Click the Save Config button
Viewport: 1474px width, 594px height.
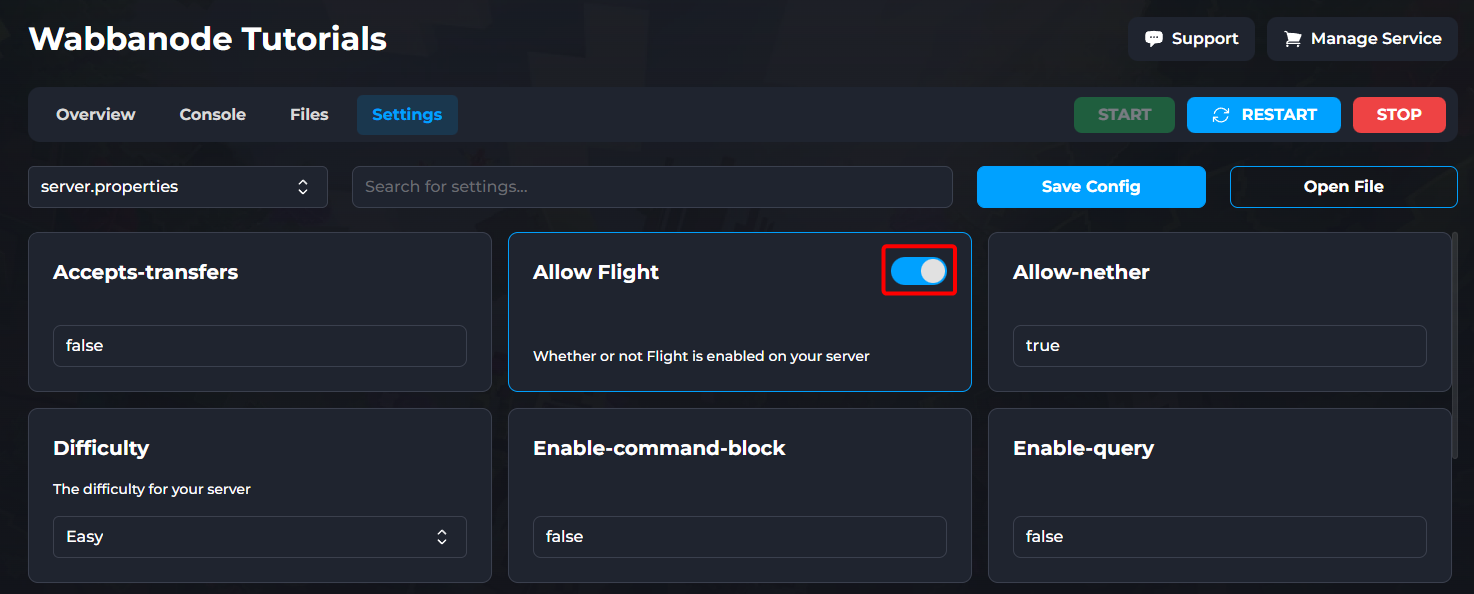(x=1090, y=186)
